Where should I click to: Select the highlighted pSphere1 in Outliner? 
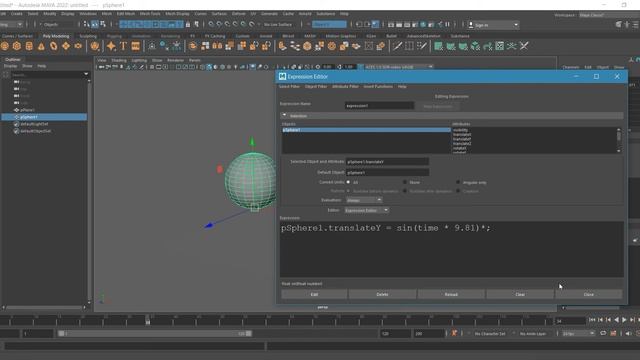point(44,117)
